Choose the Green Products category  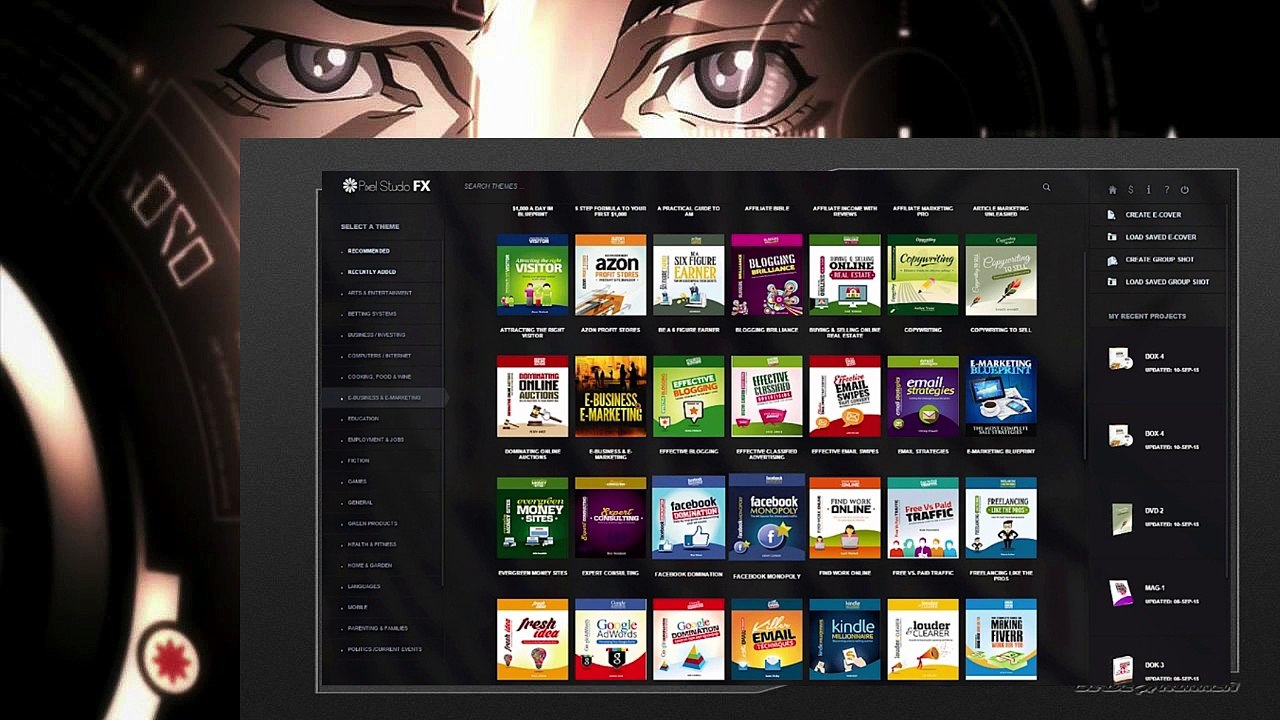coord(373,524)
